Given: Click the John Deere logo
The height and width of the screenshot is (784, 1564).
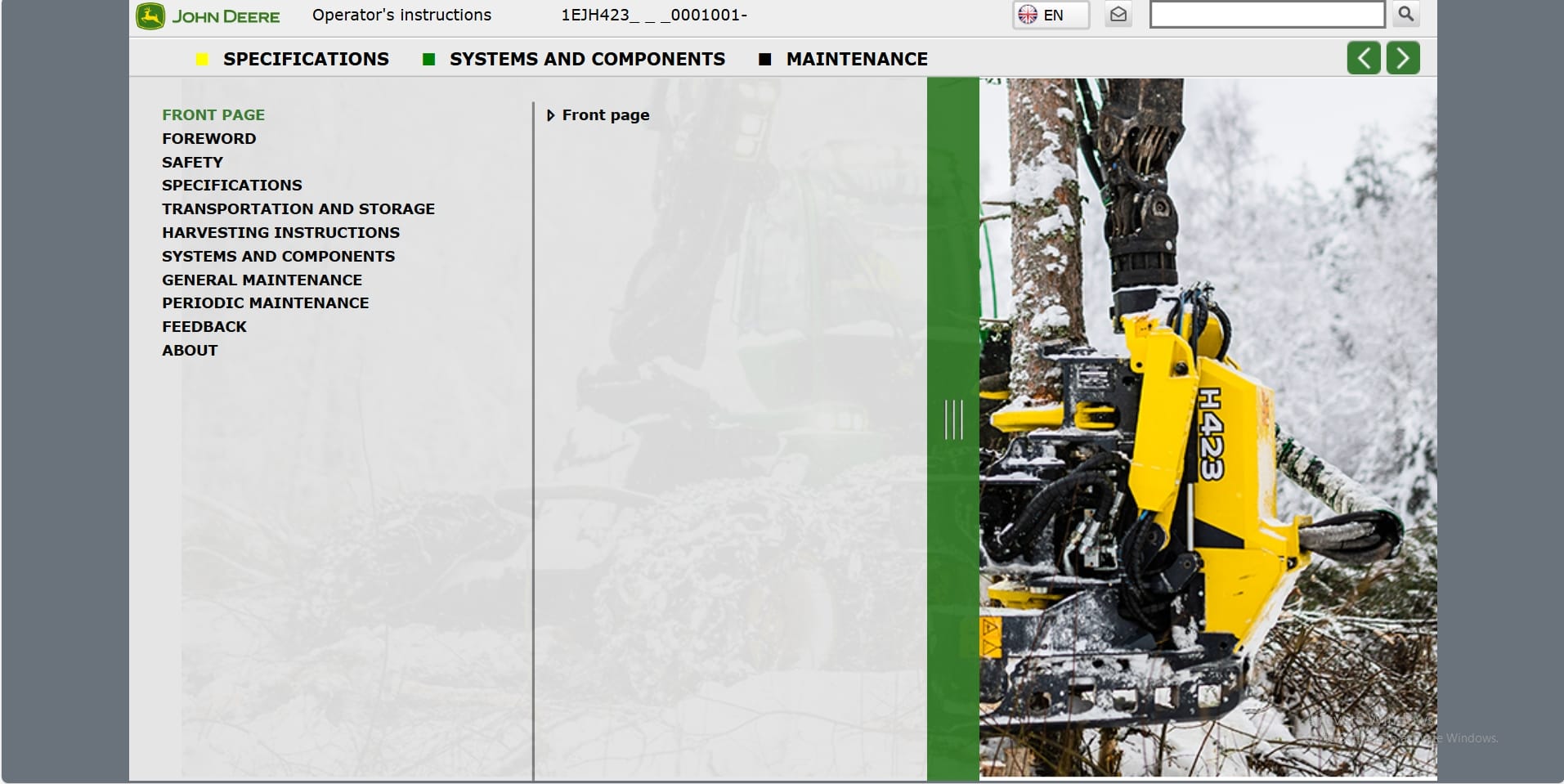Looking at the screenshot, I should [x=208, y=16].
